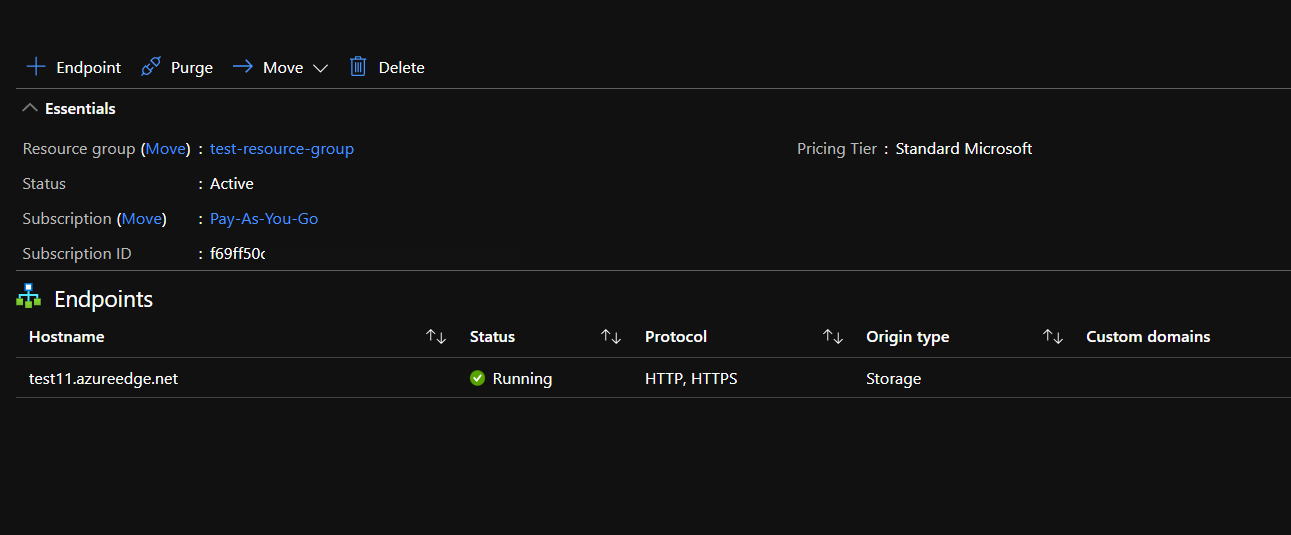1291x535 pixels.
Task: Click the Purge toolbar label
Action: (192, 68)
